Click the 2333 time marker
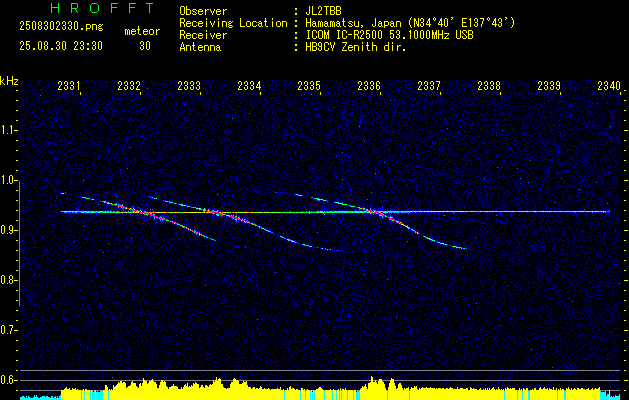629x400 pixels. point(189,85)
